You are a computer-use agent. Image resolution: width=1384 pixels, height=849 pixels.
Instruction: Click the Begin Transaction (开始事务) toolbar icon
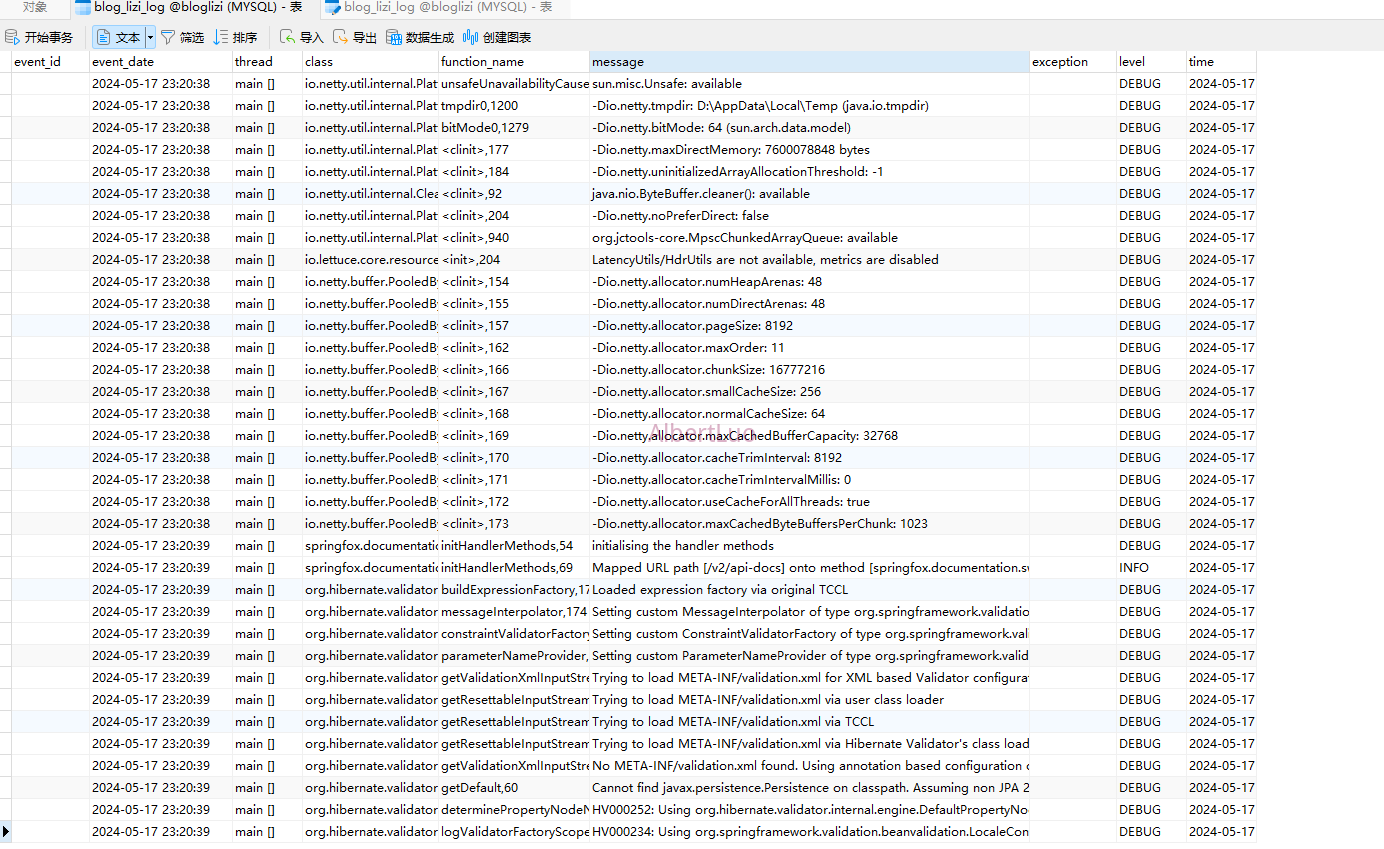coord(39,37)
